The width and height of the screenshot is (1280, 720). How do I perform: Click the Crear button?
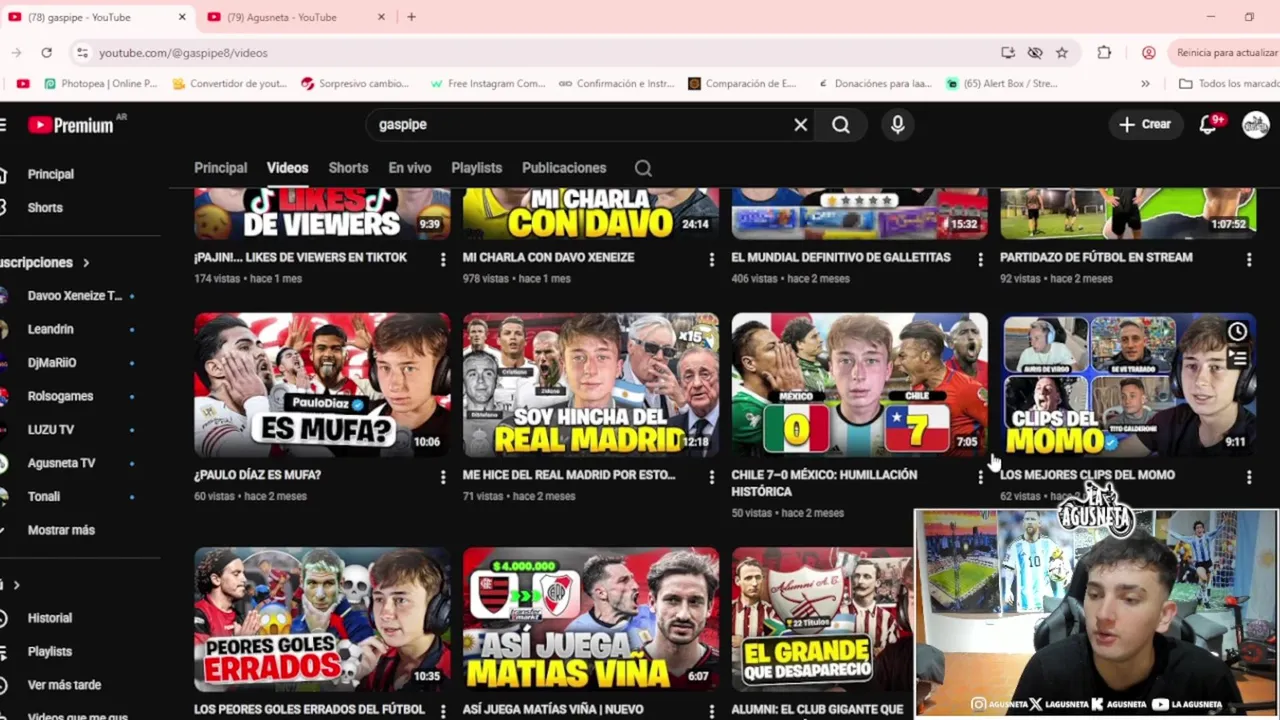1144,125
